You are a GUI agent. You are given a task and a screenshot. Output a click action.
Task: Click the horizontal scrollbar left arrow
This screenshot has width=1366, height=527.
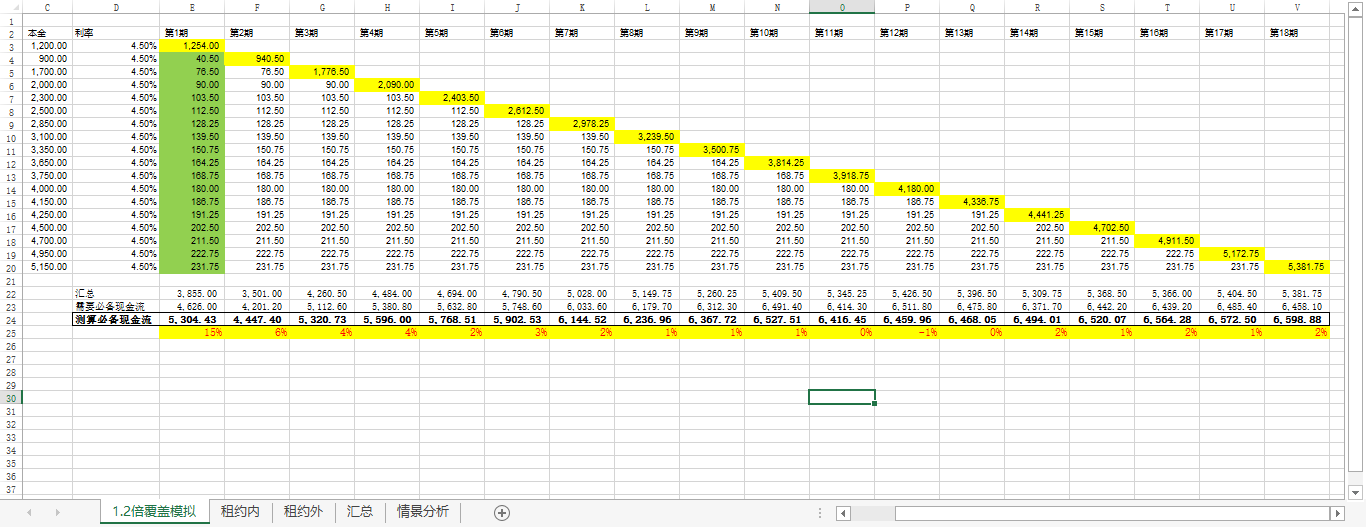[844, 513]
